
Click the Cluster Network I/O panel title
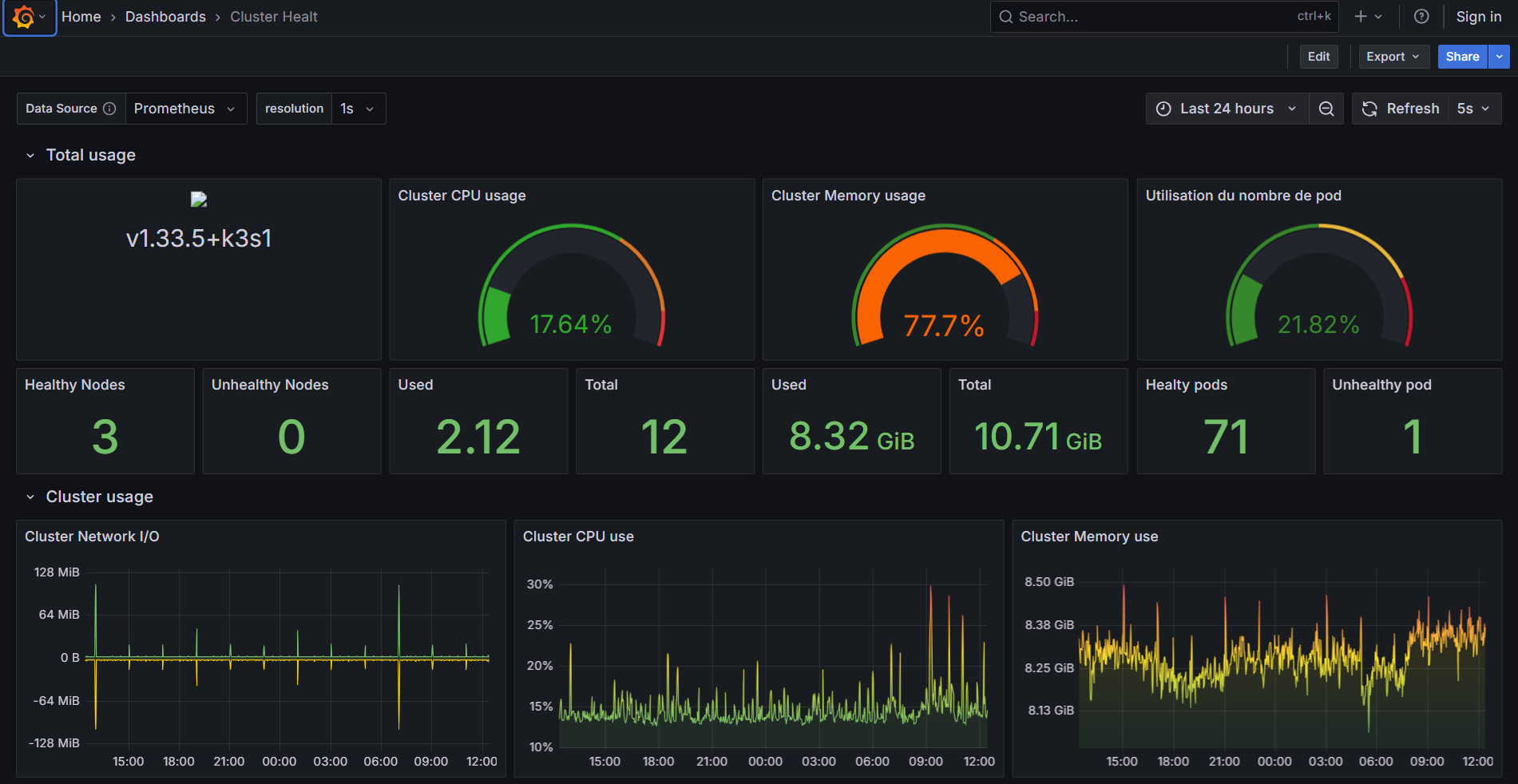(92, 537)
